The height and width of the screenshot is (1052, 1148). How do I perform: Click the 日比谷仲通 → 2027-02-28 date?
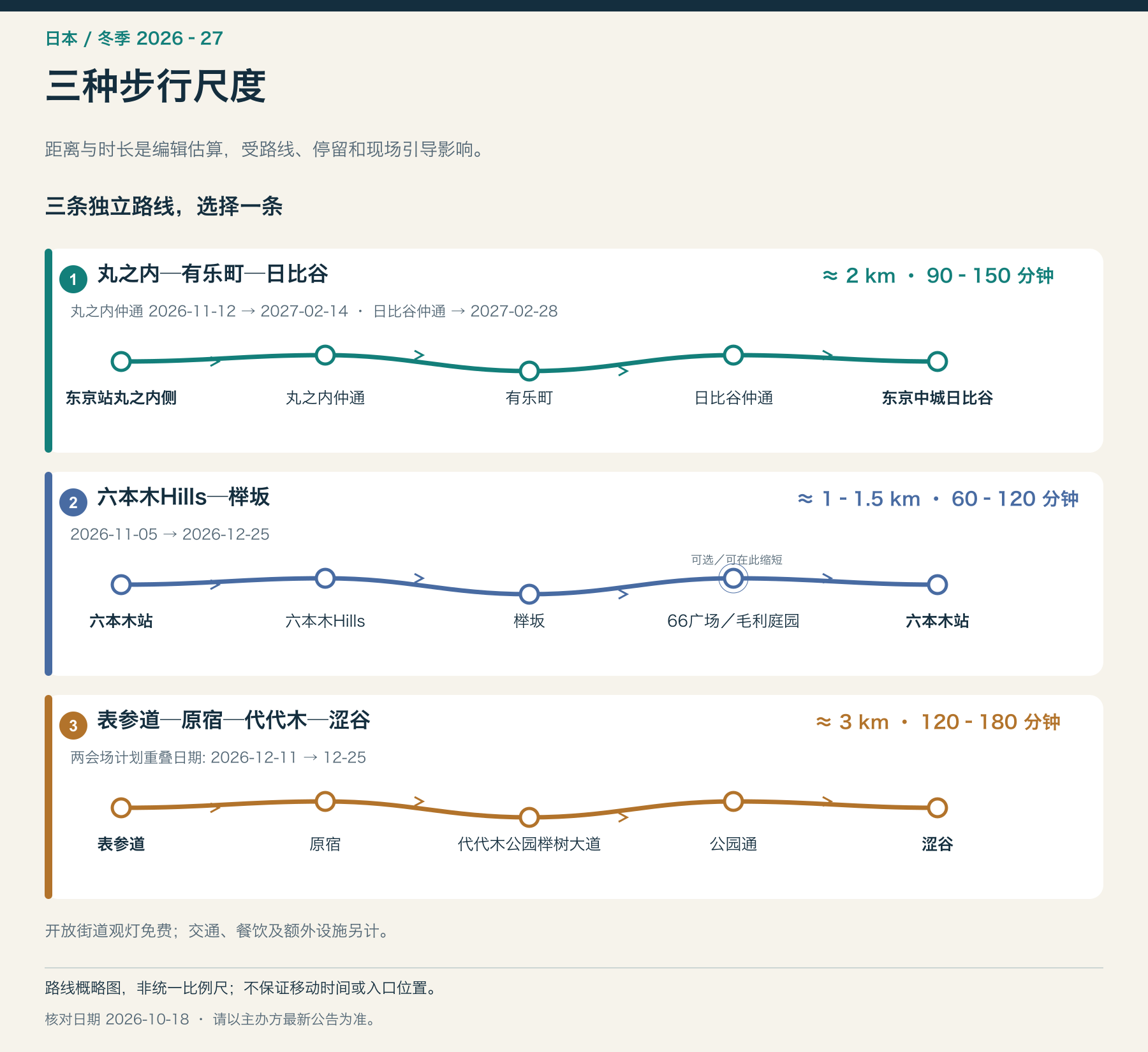click(465, 311)
